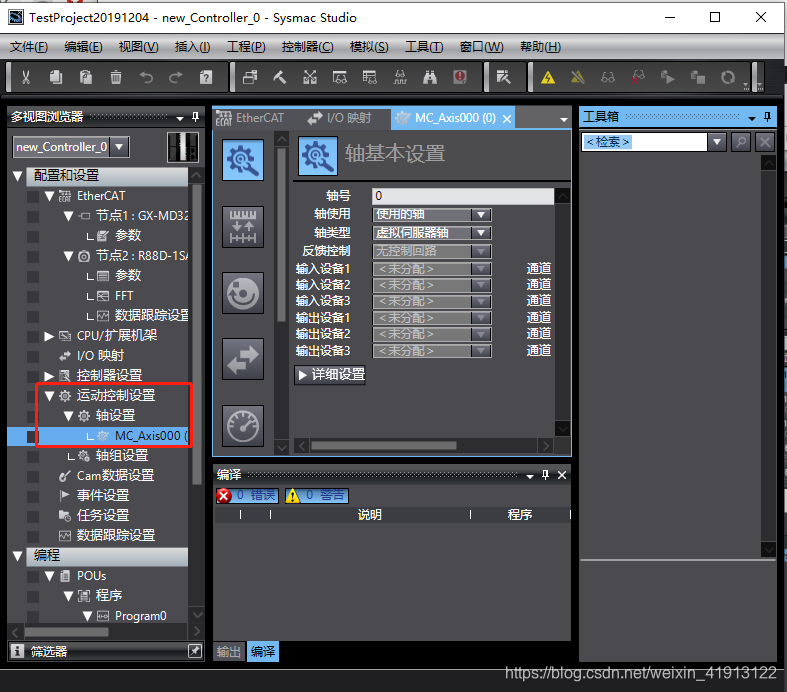
Task: Open the 工具(T) menu
Action: [x=424, y=47]
